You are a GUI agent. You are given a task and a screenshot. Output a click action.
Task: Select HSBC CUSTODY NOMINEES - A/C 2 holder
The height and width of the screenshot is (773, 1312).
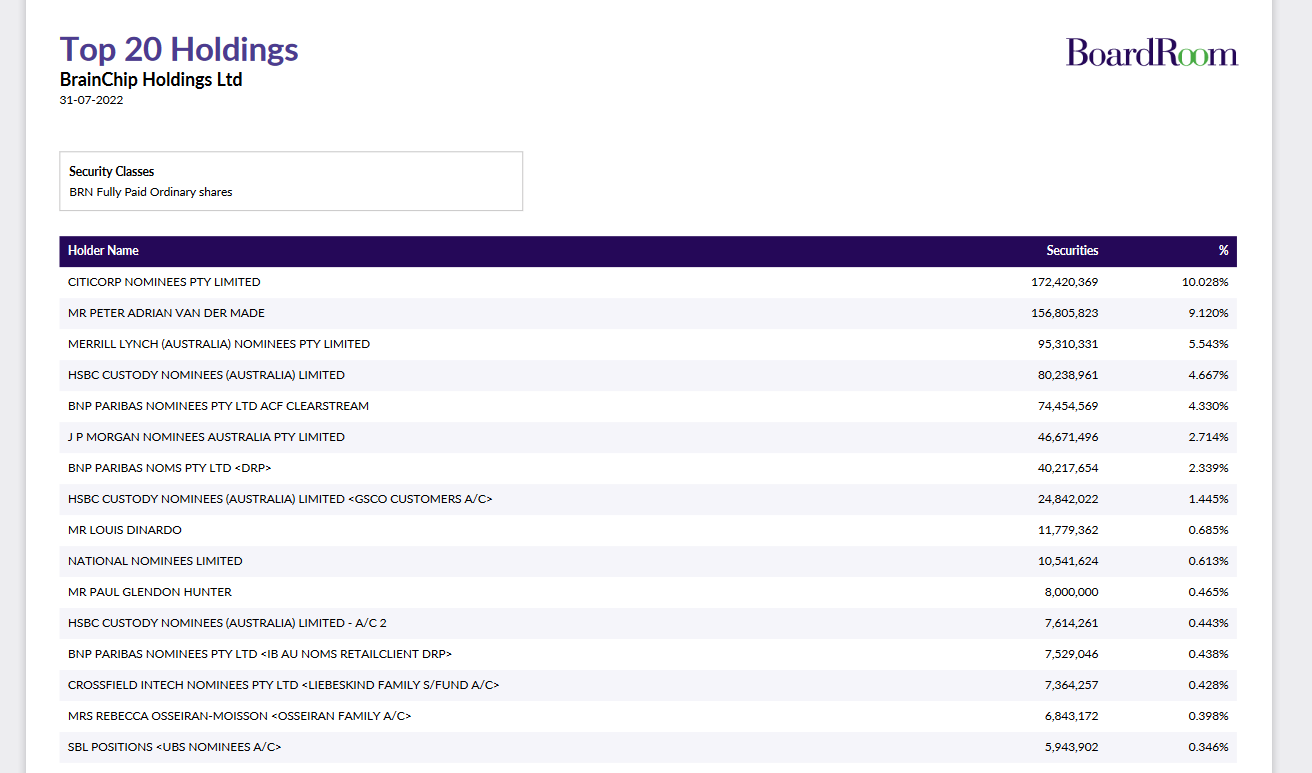[227, 623]
